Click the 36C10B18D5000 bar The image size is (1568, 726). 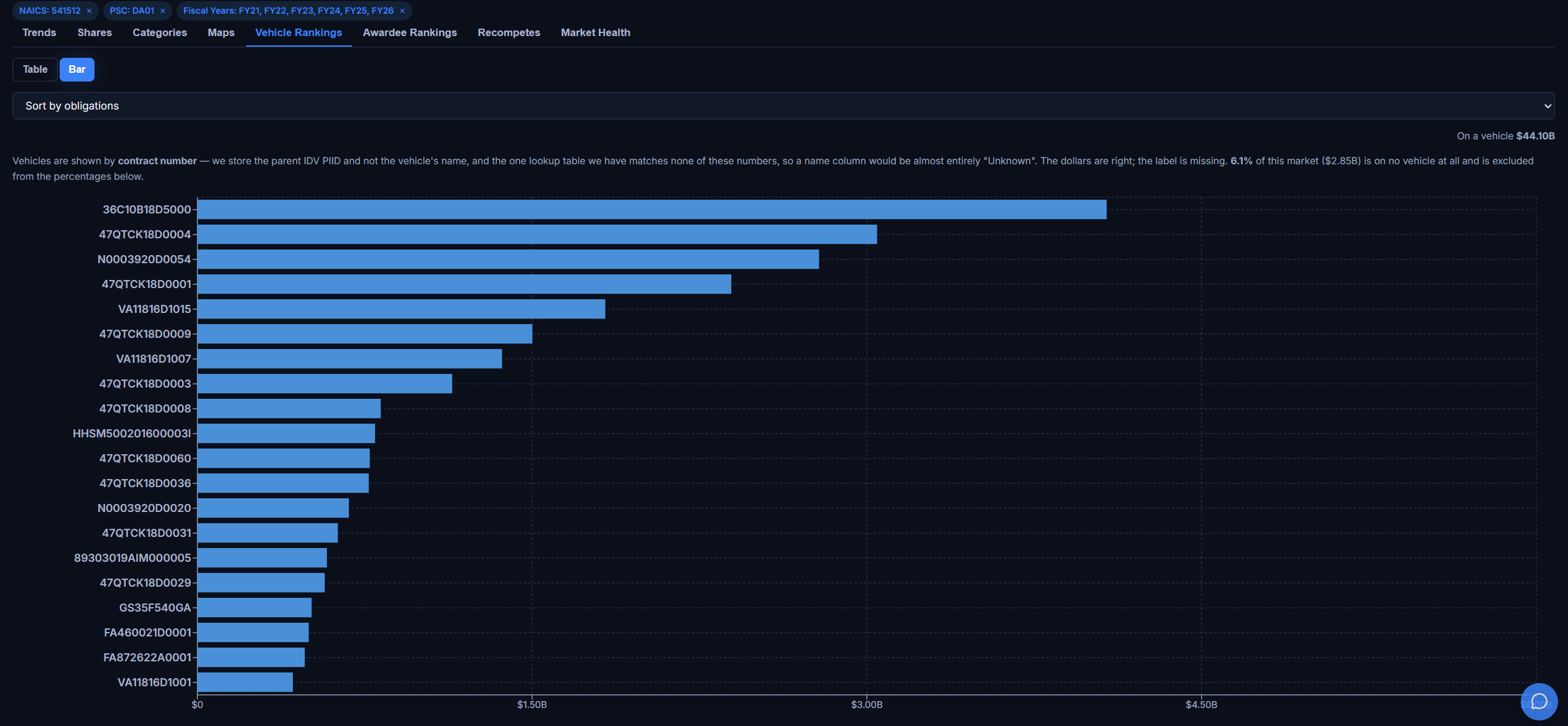pyautogui.click(x=652, y=210)
